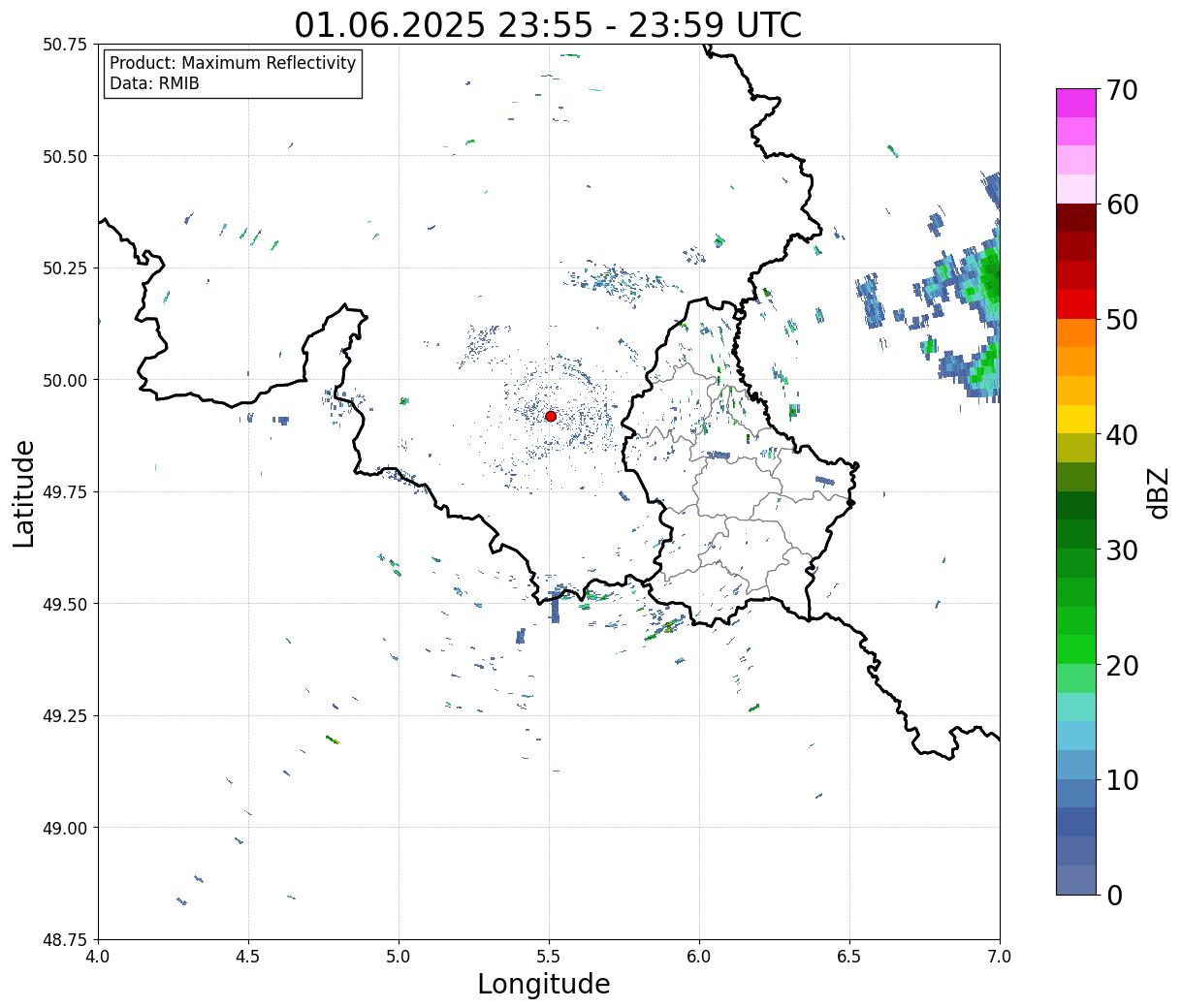Click the latitude tick label 48.75

coord(64,939)
